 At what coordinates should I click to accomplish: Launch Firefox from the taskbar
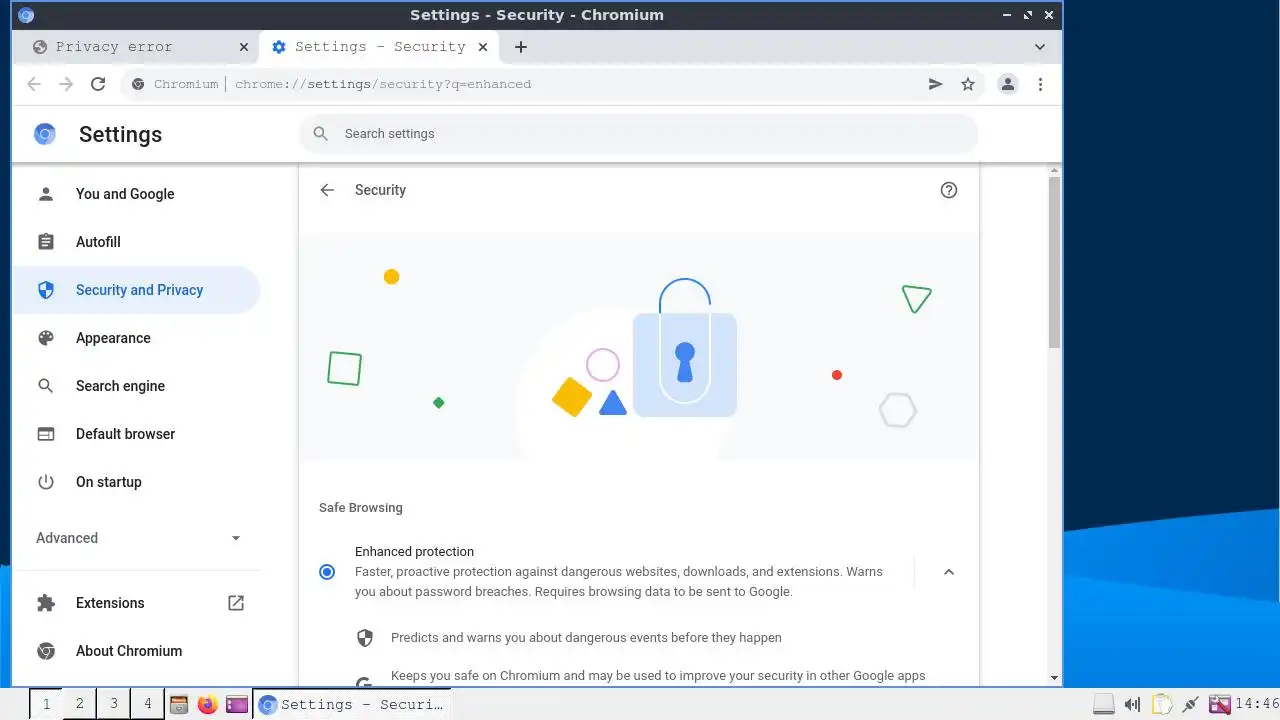tap(208, 704)
